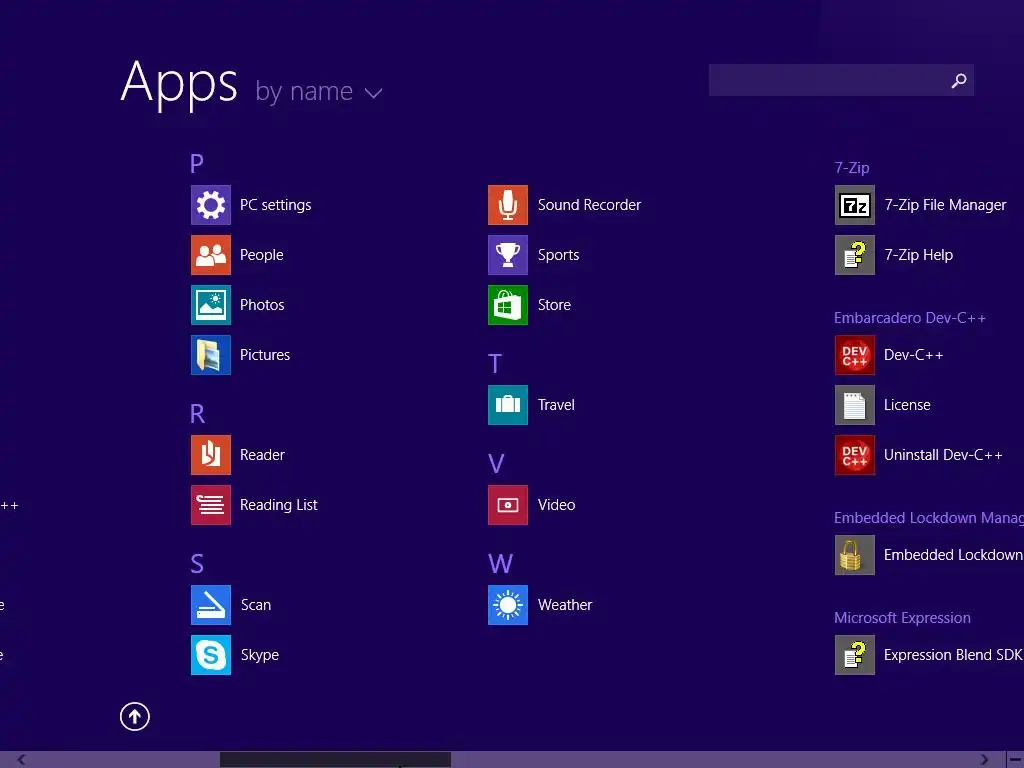Open the PC settings gear icon
The height and width of the screenshot is (768, 1024).
(x=210, y=205)
